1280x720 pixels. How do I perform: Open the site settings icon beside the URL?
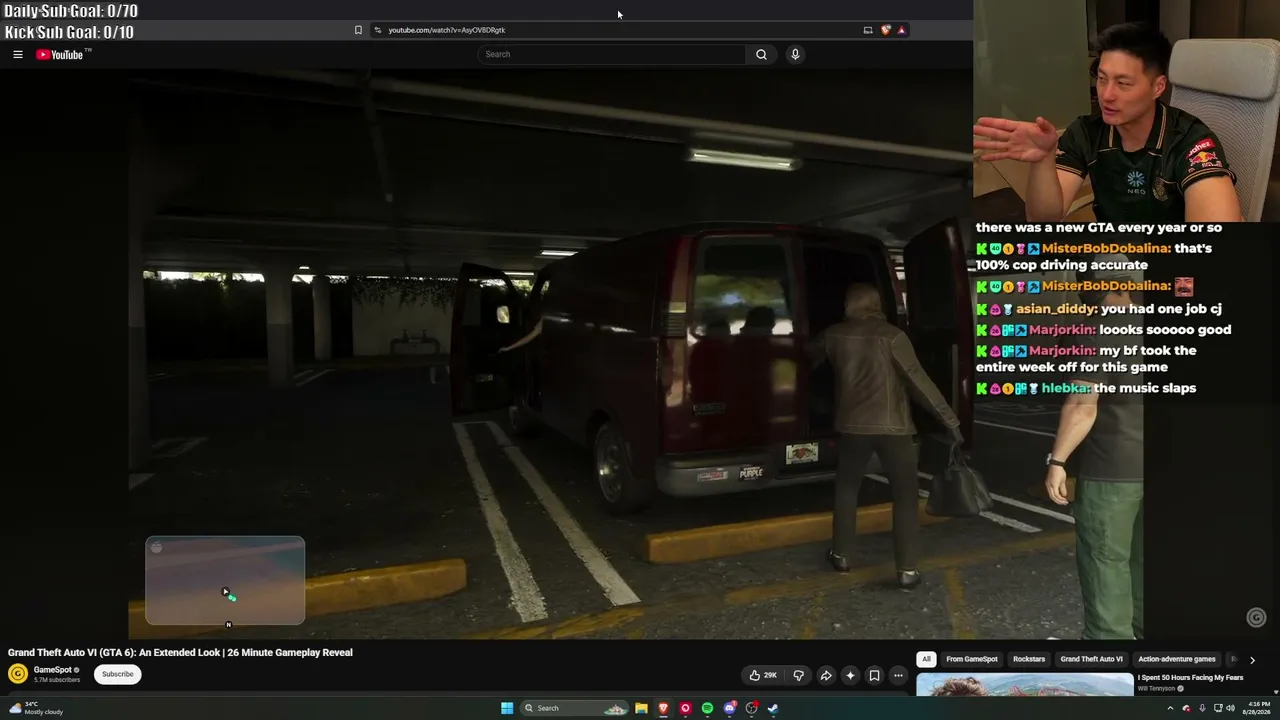click(377, 30)
